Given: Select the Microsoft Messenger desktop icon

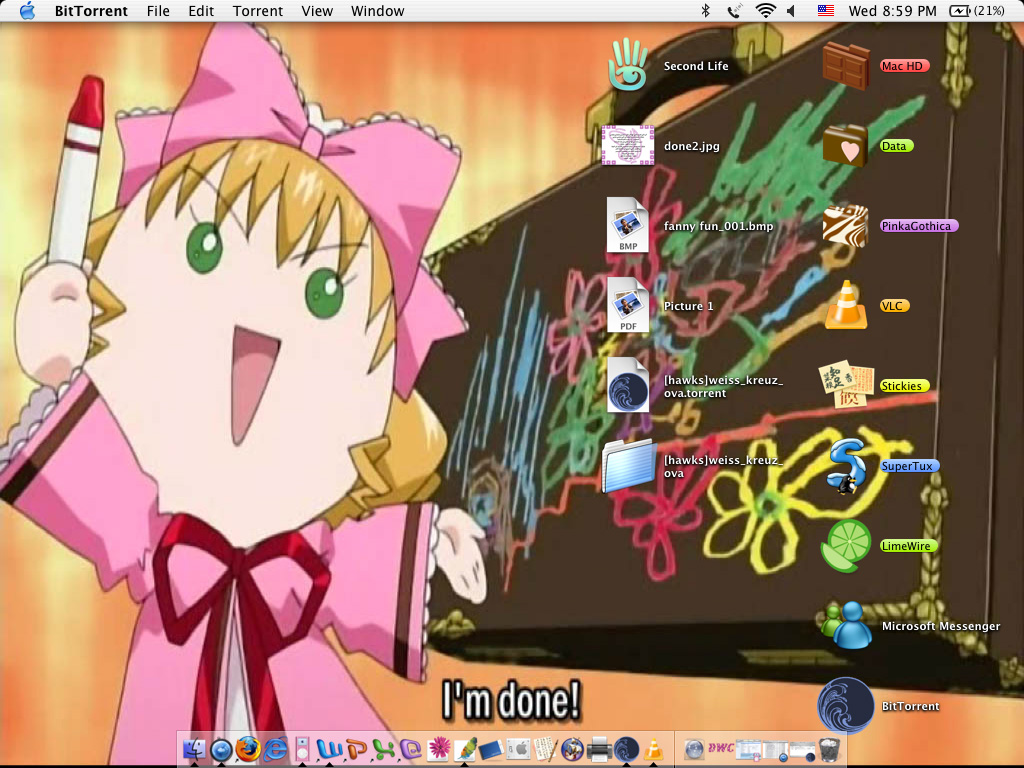Looking at the screenshot, I should (846, 626).
